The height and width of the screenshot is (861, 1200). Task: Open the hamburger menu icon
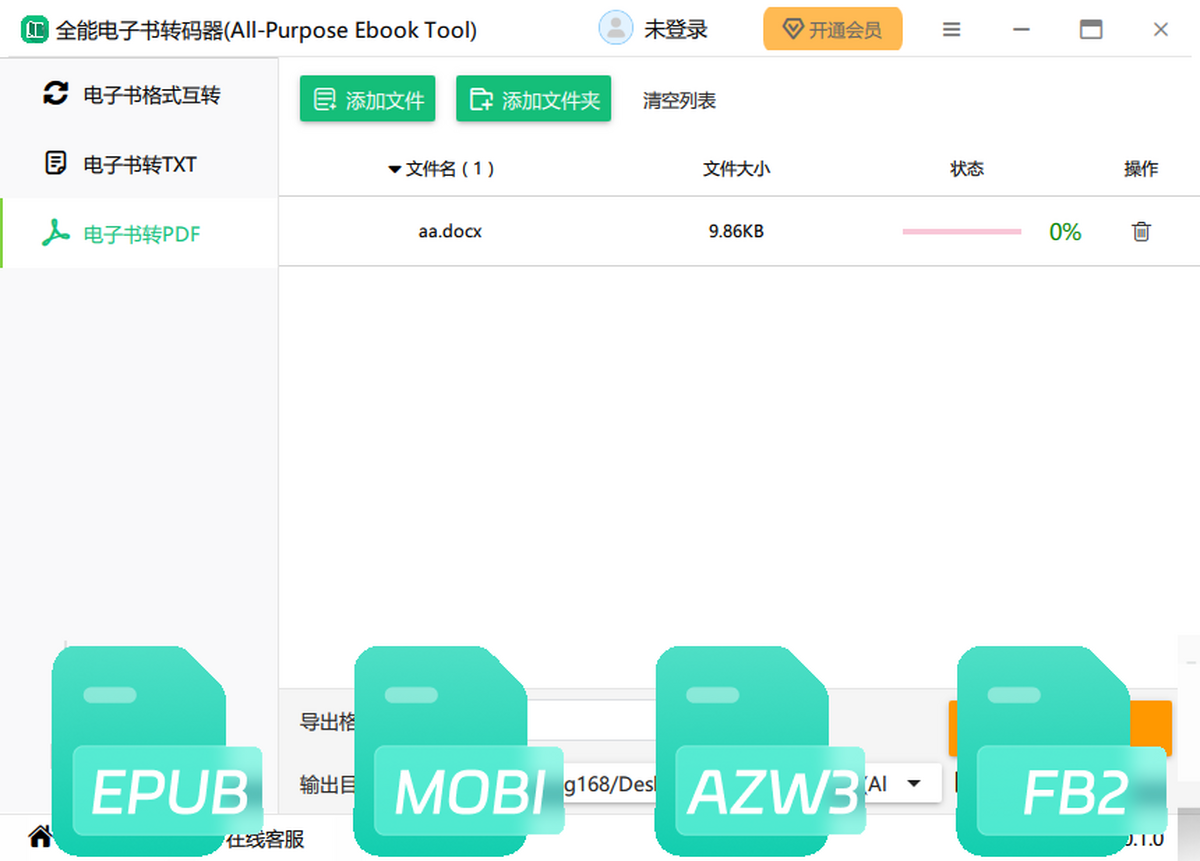coord(952,30)
